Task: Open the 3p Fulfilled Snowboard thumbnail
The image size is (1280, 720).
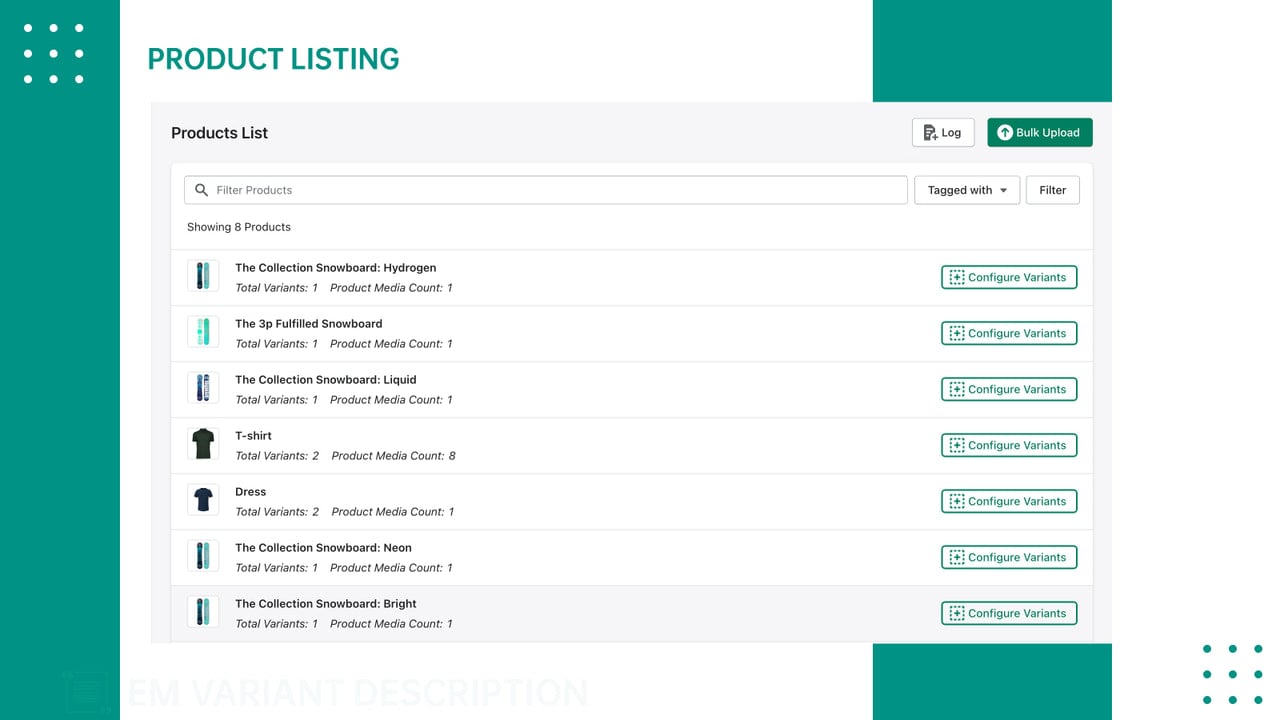Action: tap(203, 332)
